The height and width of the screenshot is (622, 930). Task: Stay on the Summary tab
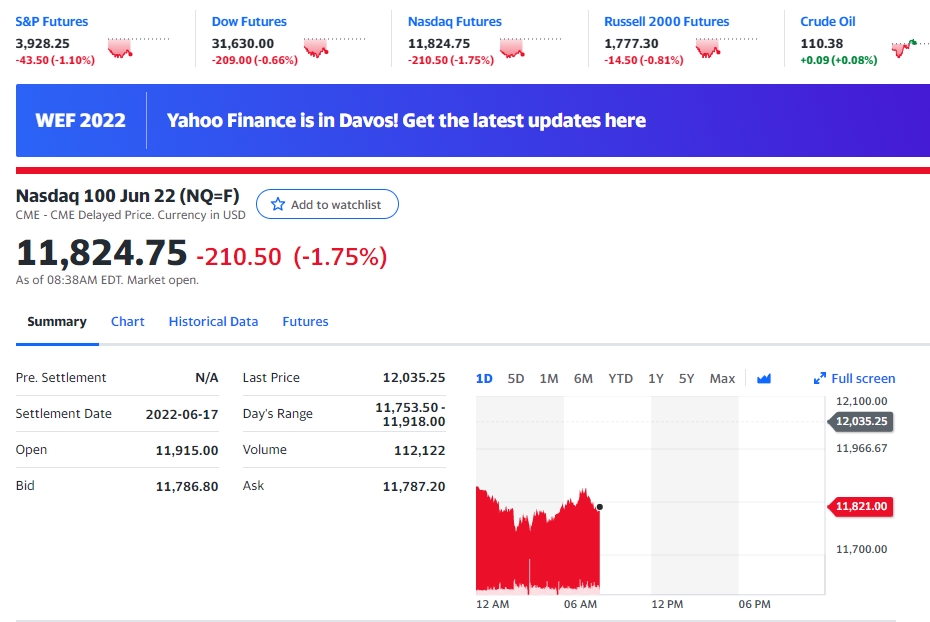click(57, 321)
